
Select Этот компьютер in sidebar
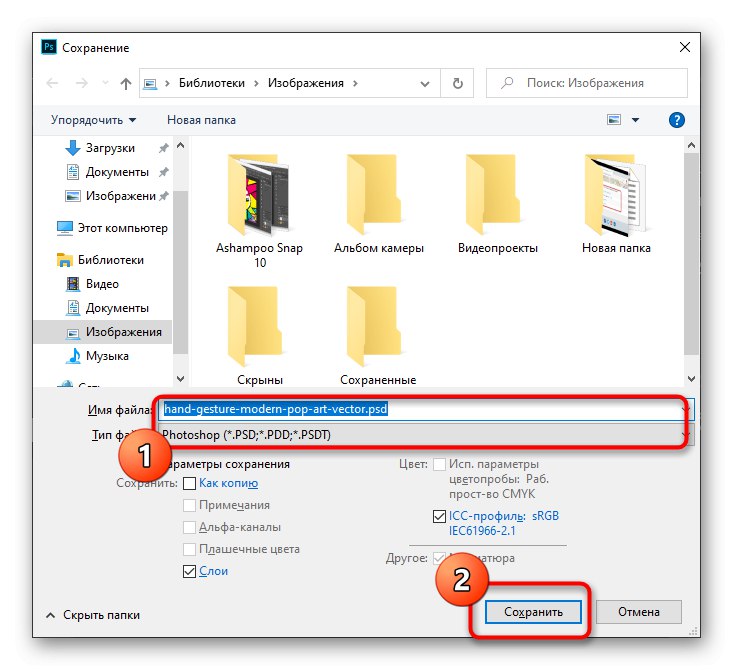(x=112, y=228)
